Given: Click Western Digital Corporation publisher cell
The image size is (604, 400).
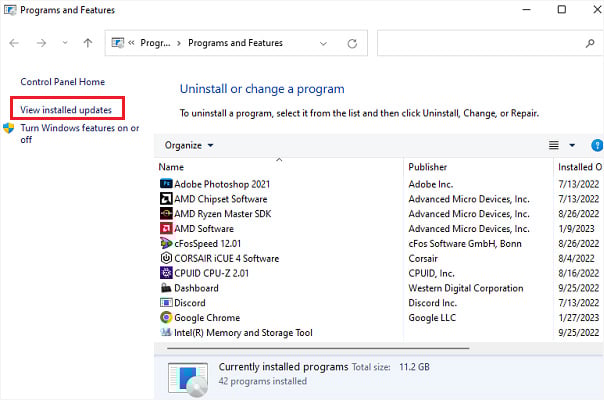Looking at the screenshot, I should coord(466,288).
